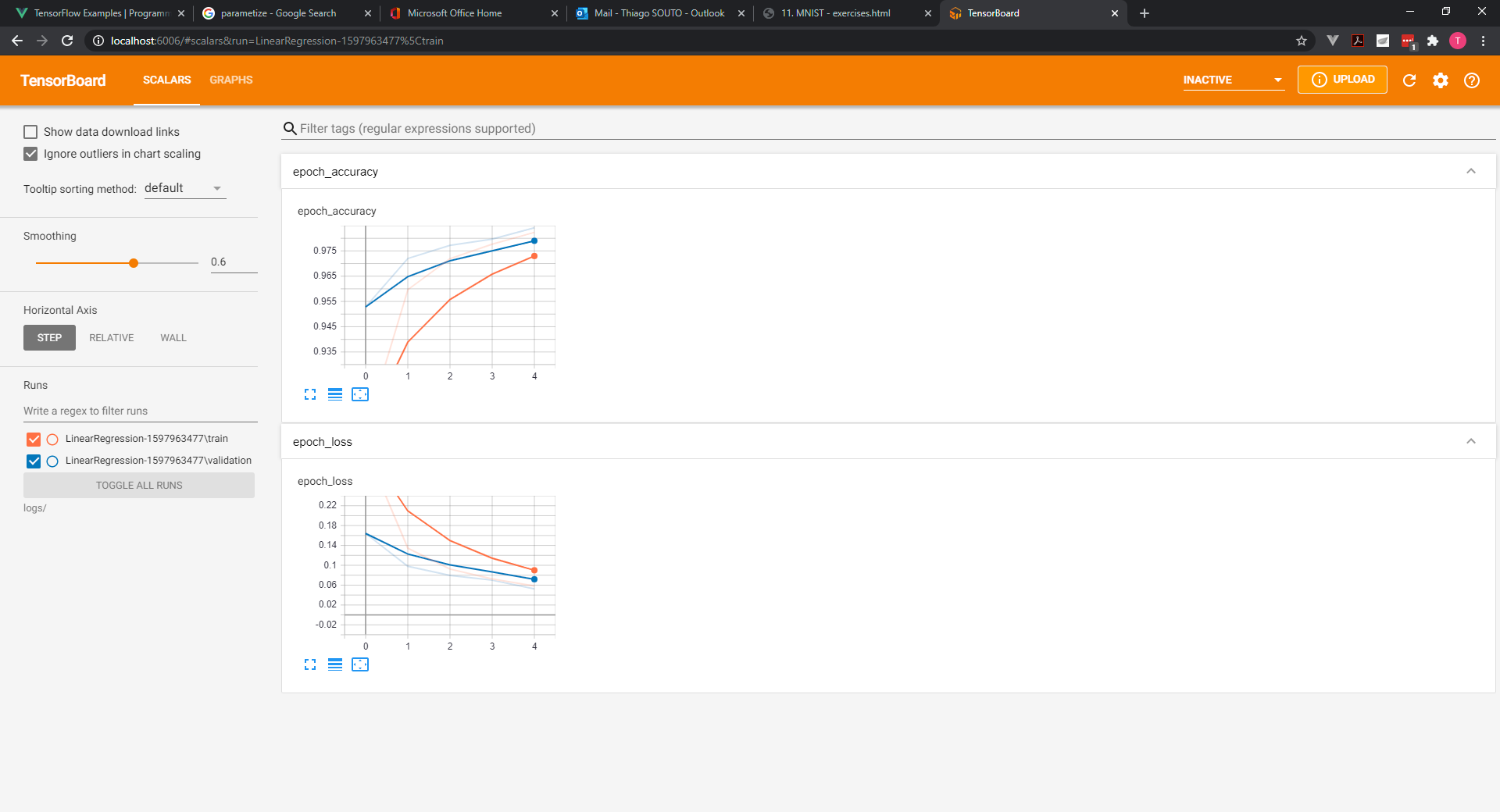Click the browser address bar URL

tap(277, 41)
